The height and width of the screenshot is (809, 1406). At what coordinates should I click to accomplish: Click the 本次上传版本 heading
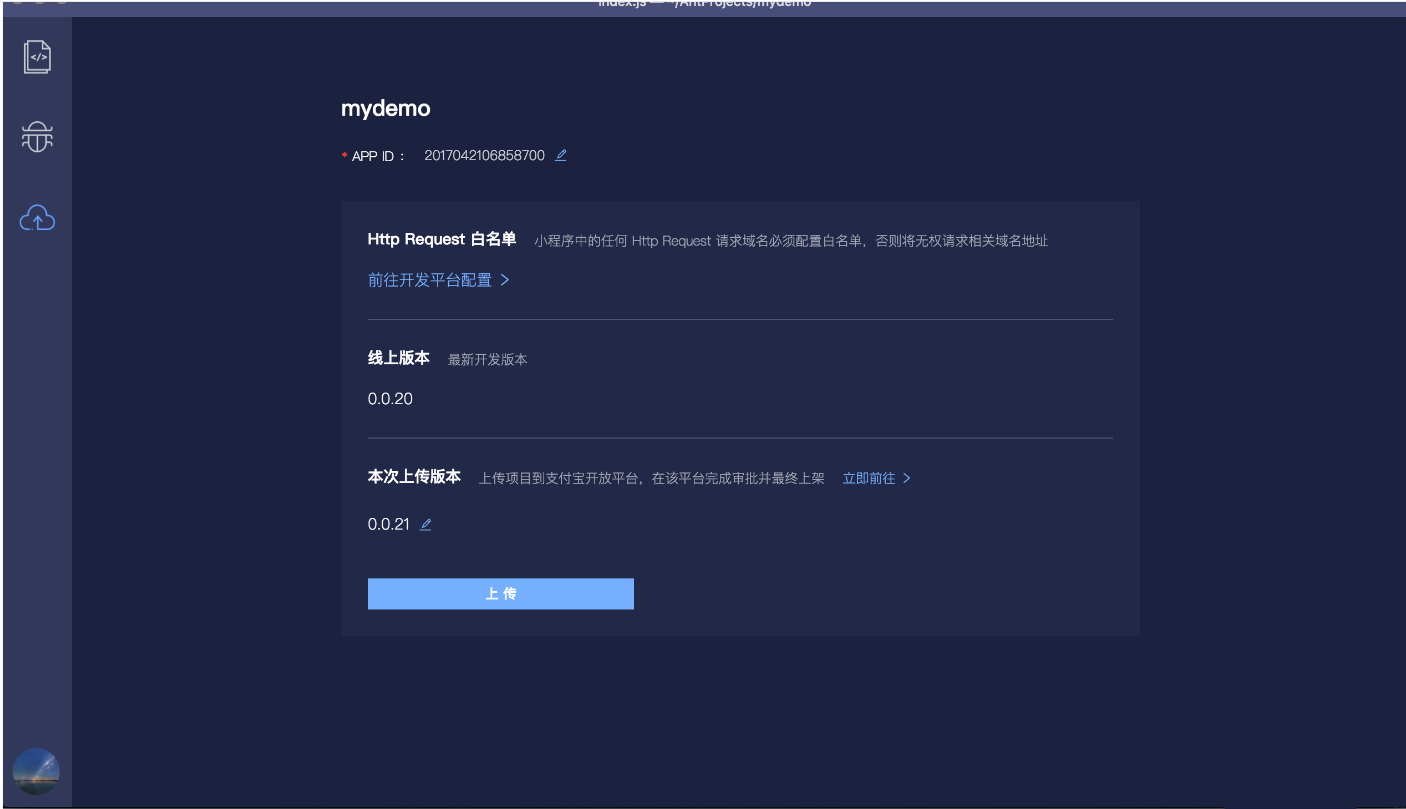(414, 477)
